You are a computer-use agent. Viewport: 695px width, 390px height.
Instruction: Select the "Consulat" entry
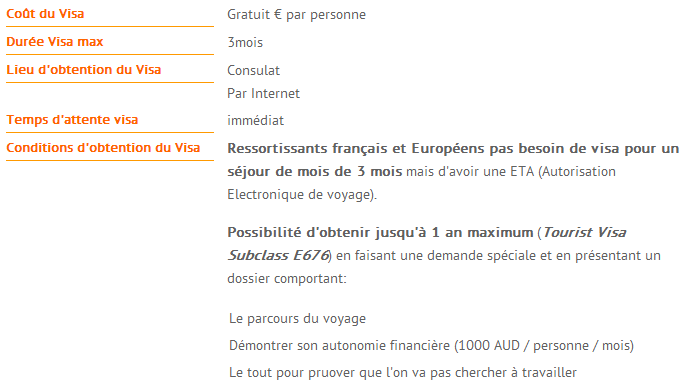[253, 70]
